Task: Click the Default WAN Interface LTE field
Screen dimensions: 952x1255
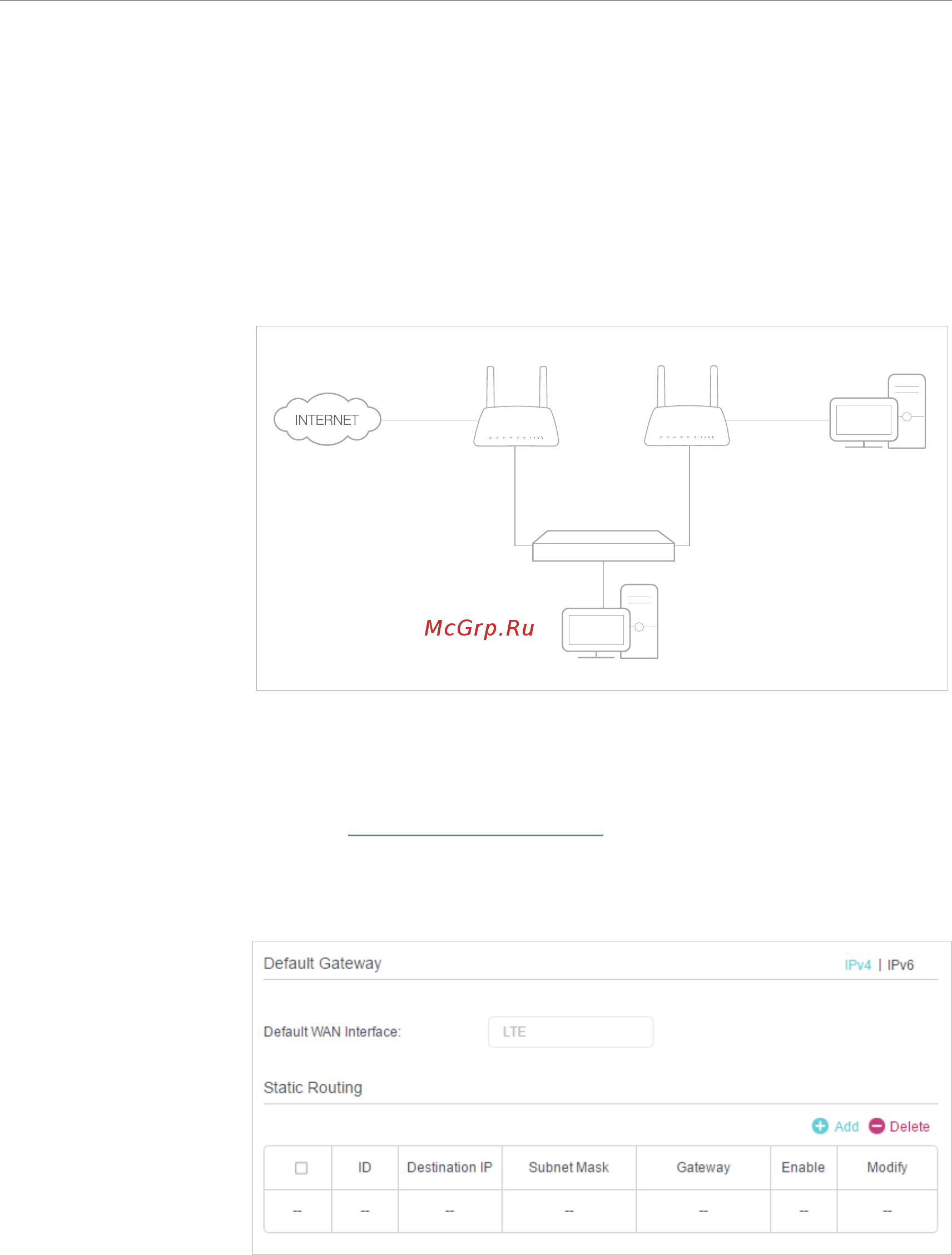Action: click(x=570, y=1031)
